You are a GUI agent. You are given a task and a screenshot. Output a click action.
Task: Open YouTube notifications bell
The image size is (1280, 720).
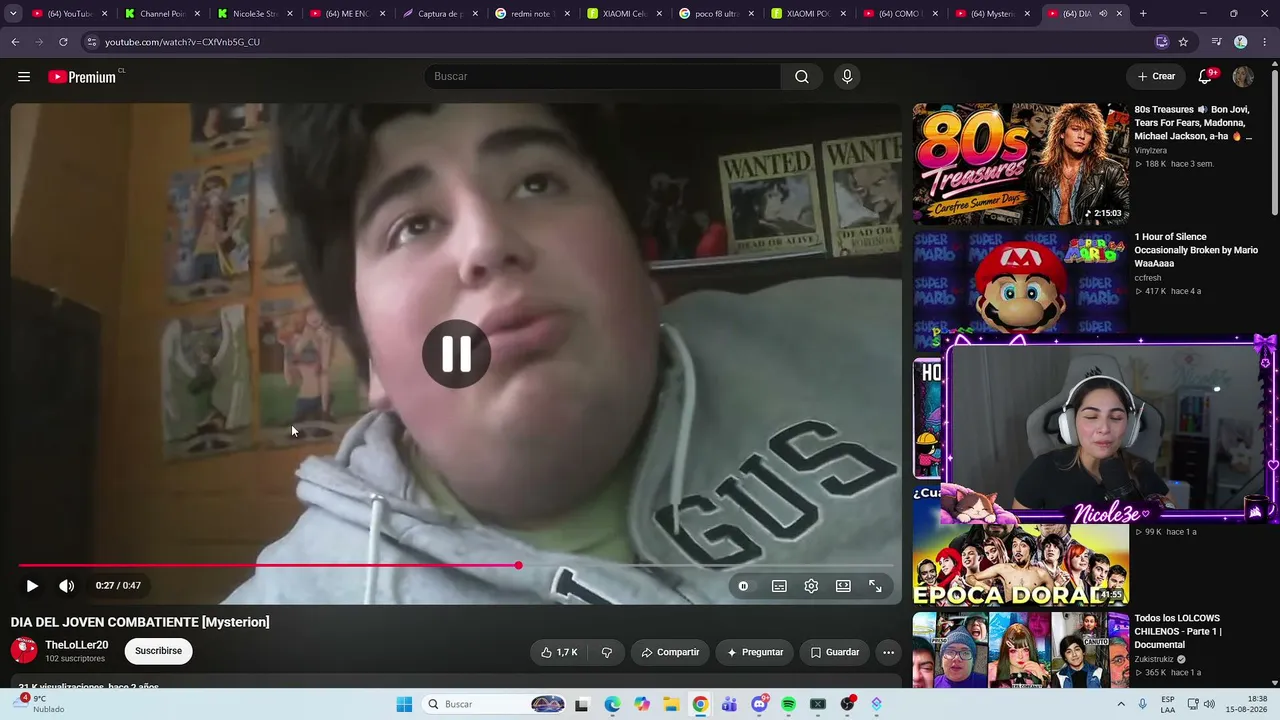point(1206,77)
